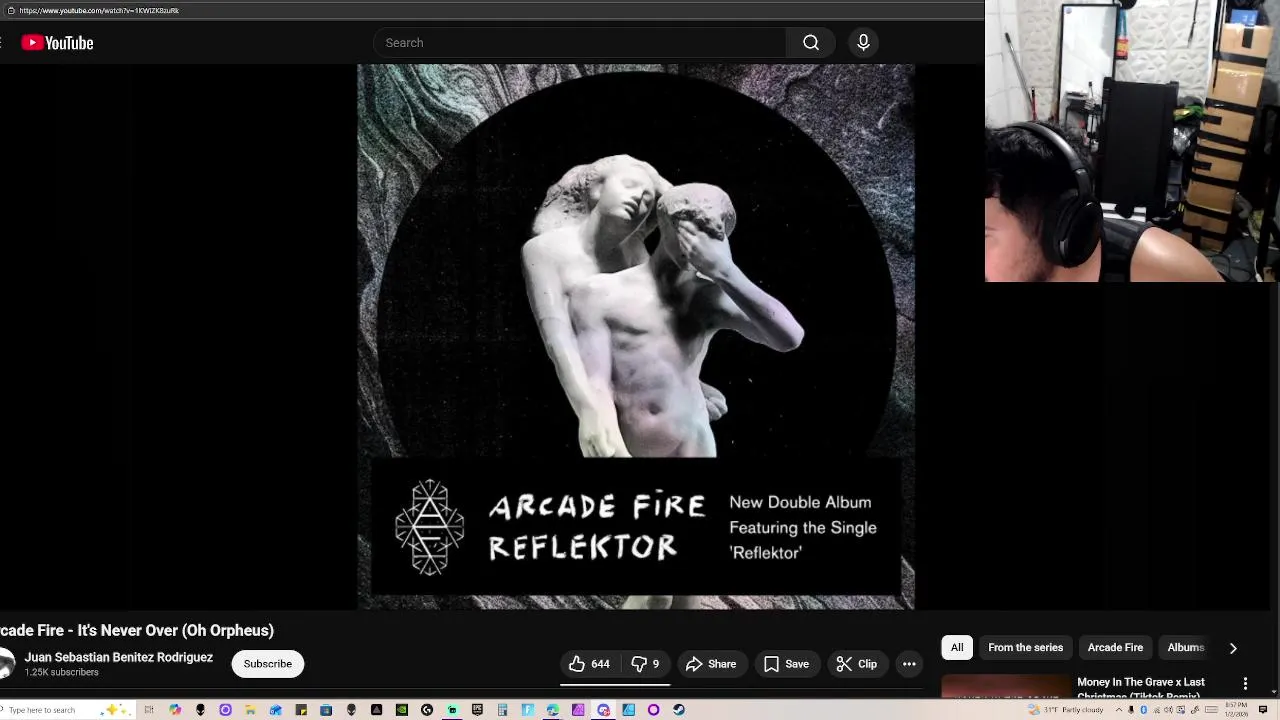
Task: Click the 1.25K subscribers text
Action: point(61,673)
